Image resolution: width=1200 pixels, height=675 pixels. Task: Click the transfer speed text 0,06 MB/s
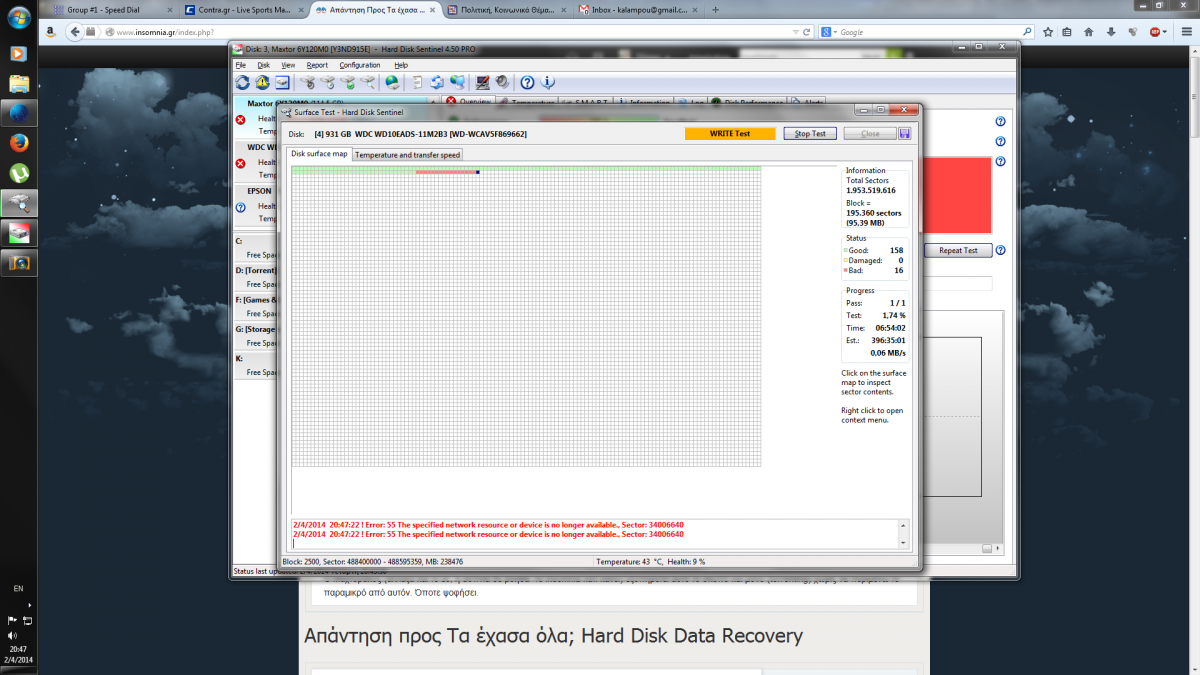[888, 353]
